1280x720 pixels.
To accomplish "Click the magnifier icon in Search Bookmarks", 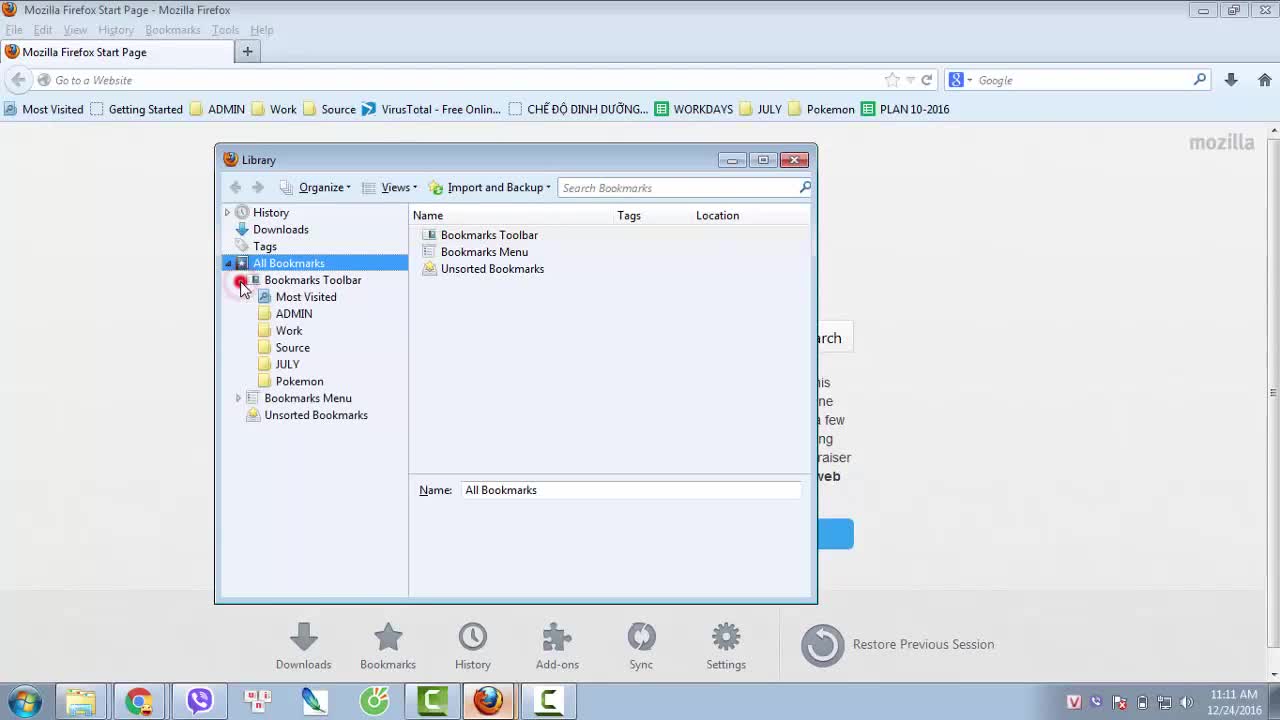I will [x=805, y=187].
